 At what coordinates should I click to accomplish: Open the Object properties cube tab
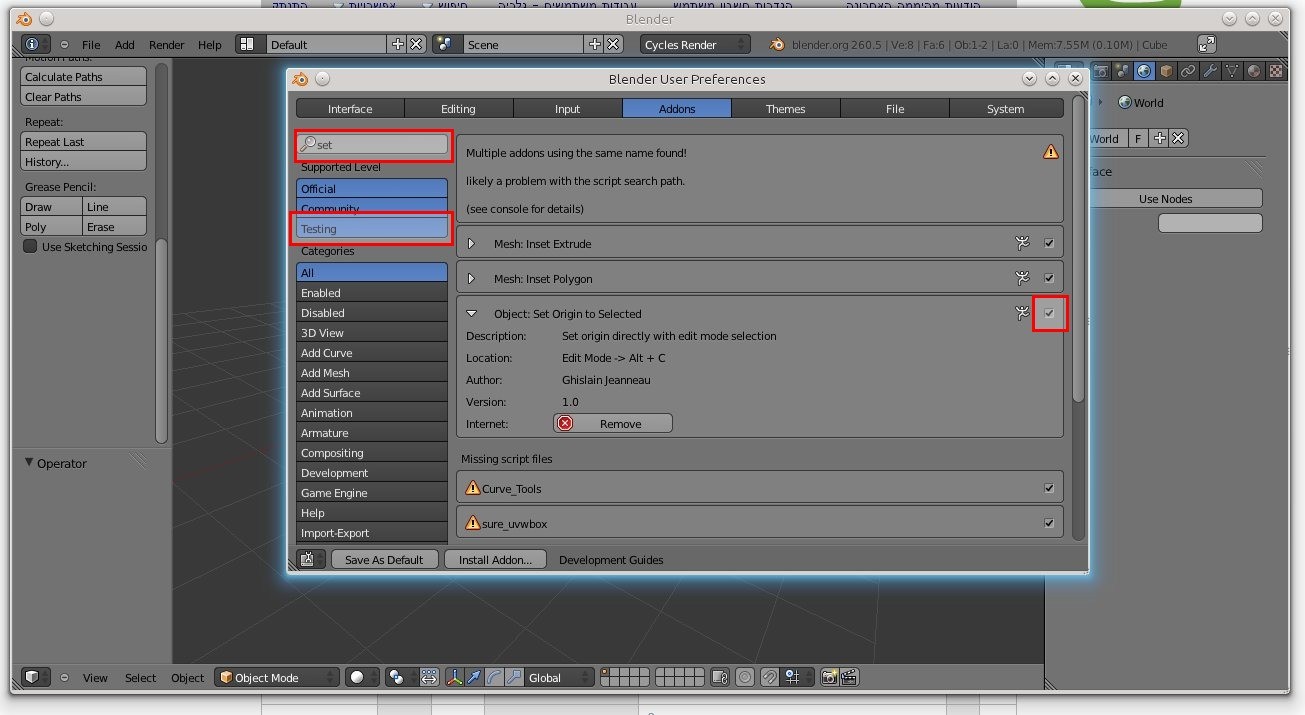click(x=1166, y=71)
